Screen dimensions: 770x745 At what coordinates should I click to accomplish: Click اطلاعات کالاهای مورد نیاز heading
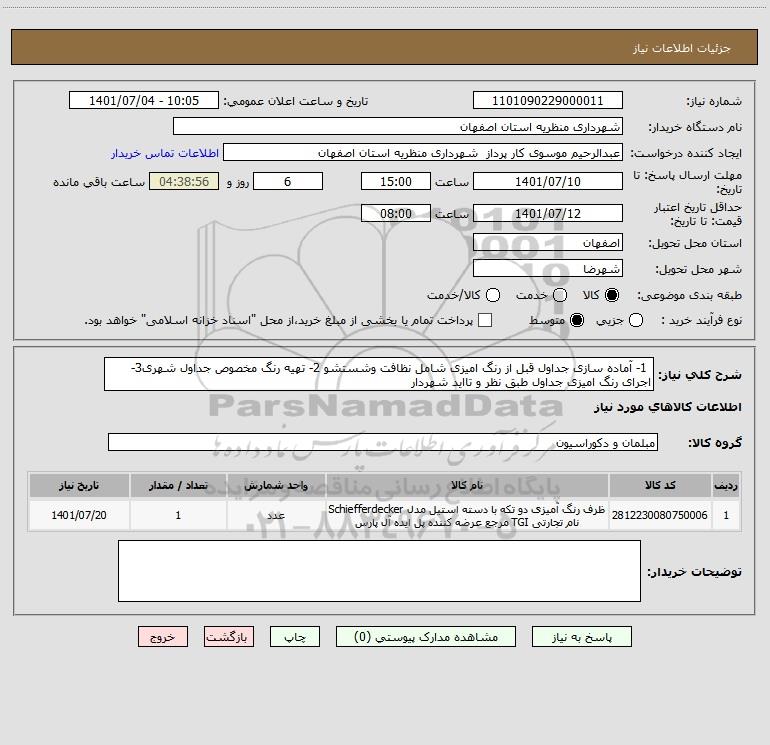(668, 407)
